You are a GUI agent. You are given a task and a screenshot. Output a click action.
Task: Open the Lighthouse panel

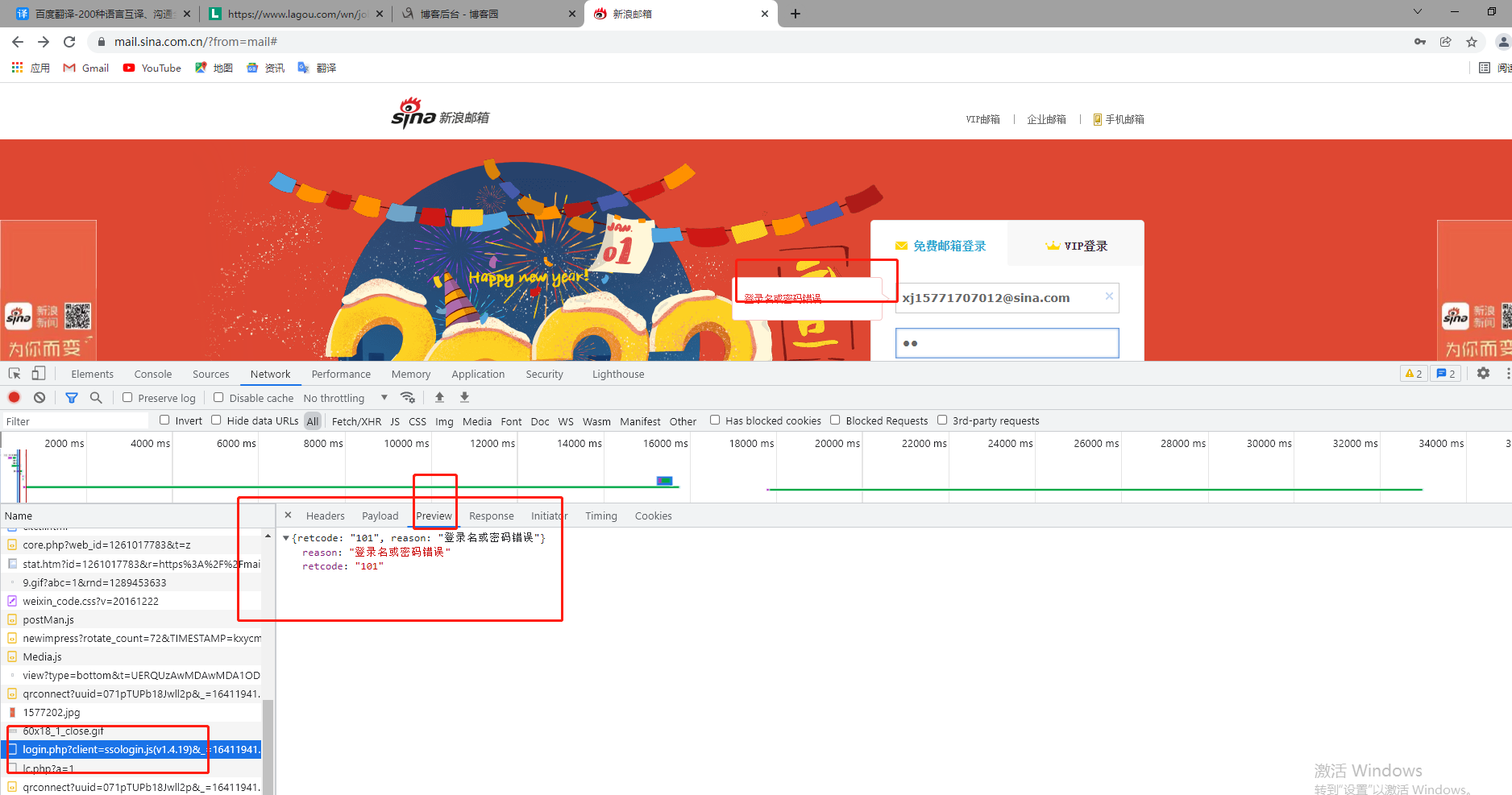point(618,374)
